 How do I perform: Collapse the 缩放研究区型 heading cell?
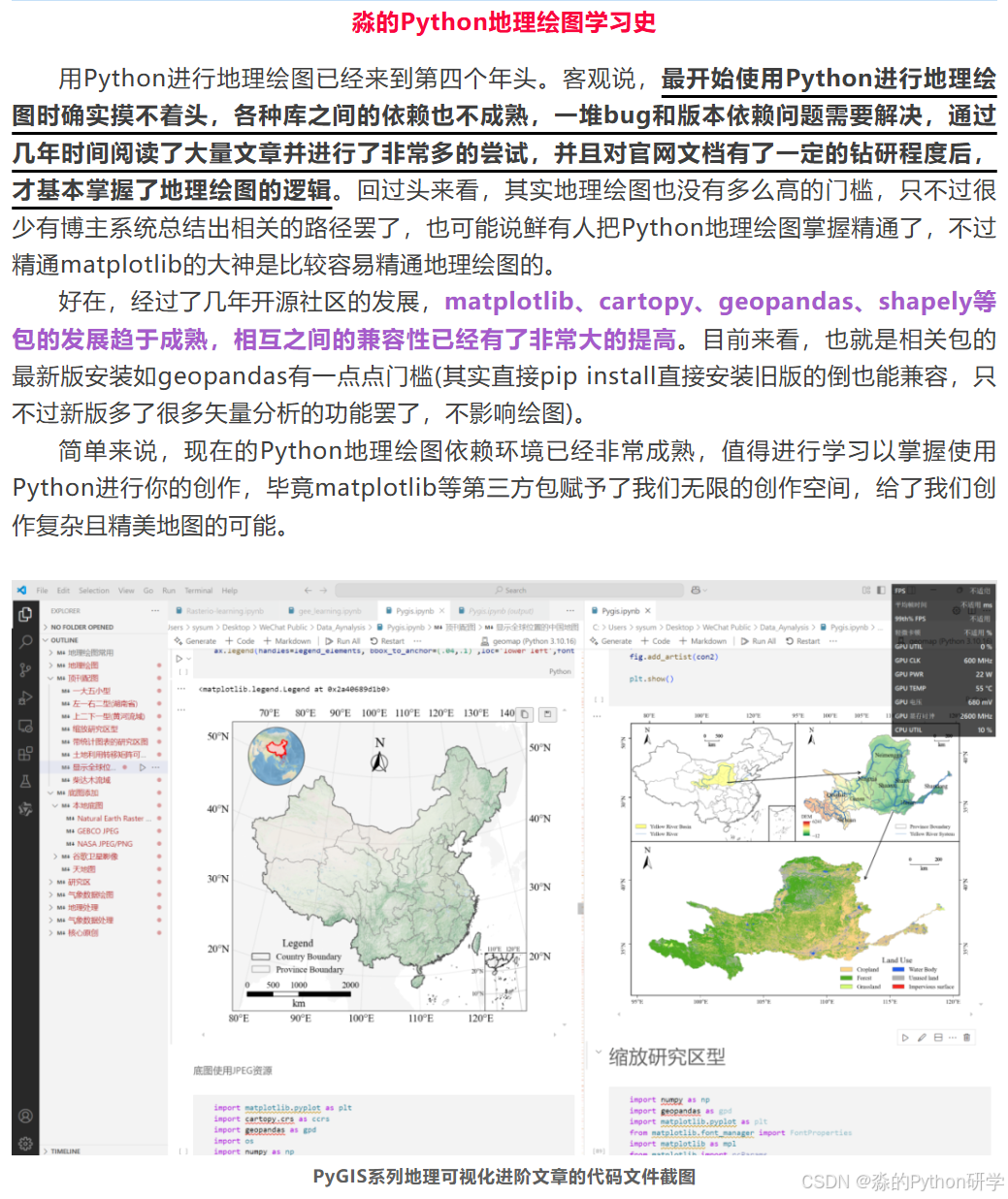(x=598, y=1053)
